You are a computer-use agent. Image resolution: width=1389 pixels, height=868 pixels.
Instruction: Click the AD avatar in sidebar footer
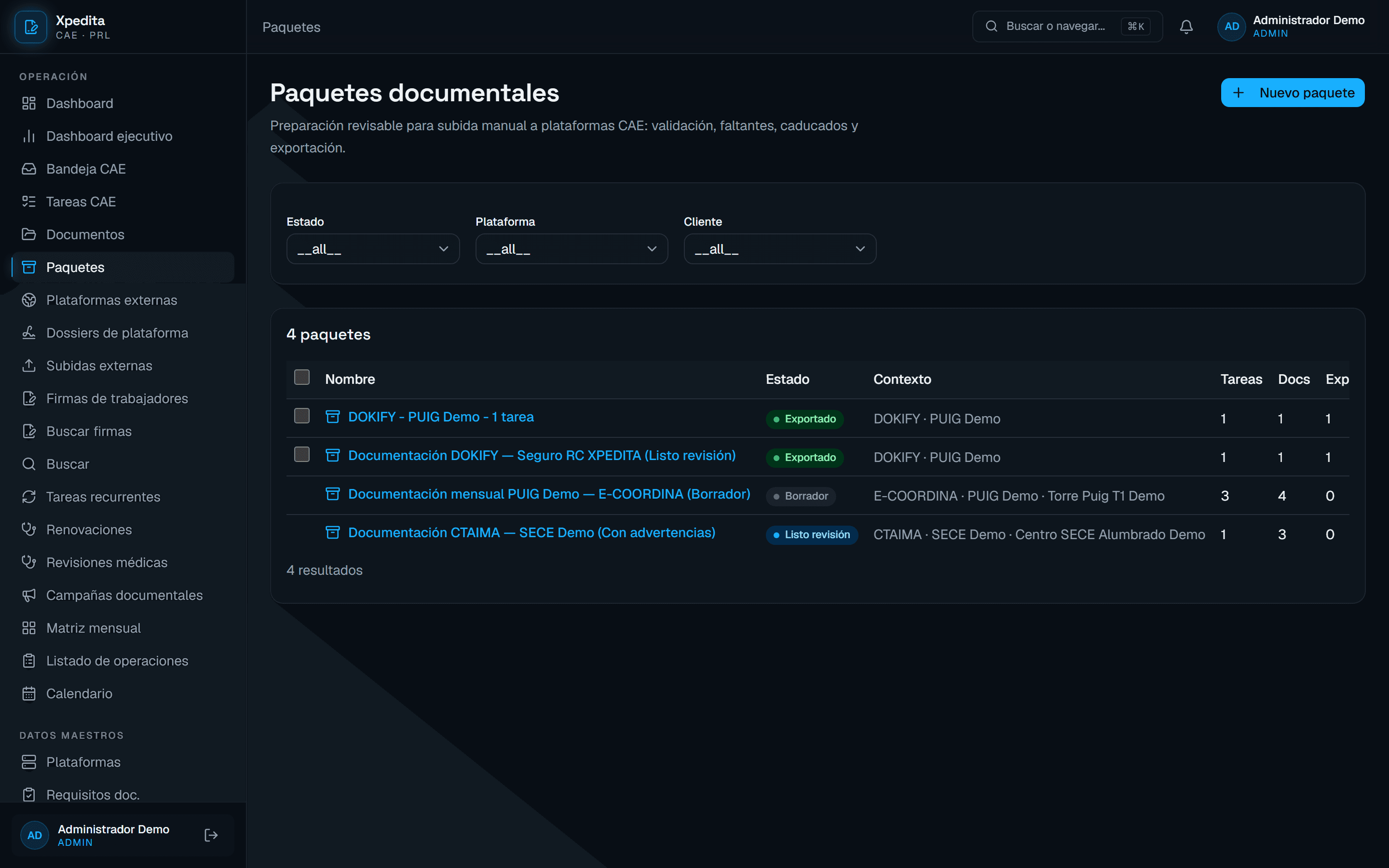[x=34, y=835]
